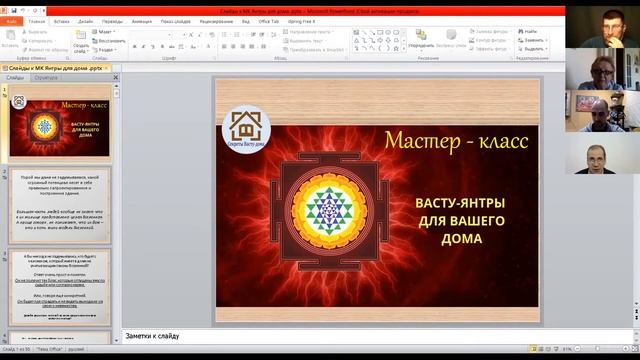
Task: Select the star shape in shapes gallery
Action: pyautogui.click(x=396, y=49)
